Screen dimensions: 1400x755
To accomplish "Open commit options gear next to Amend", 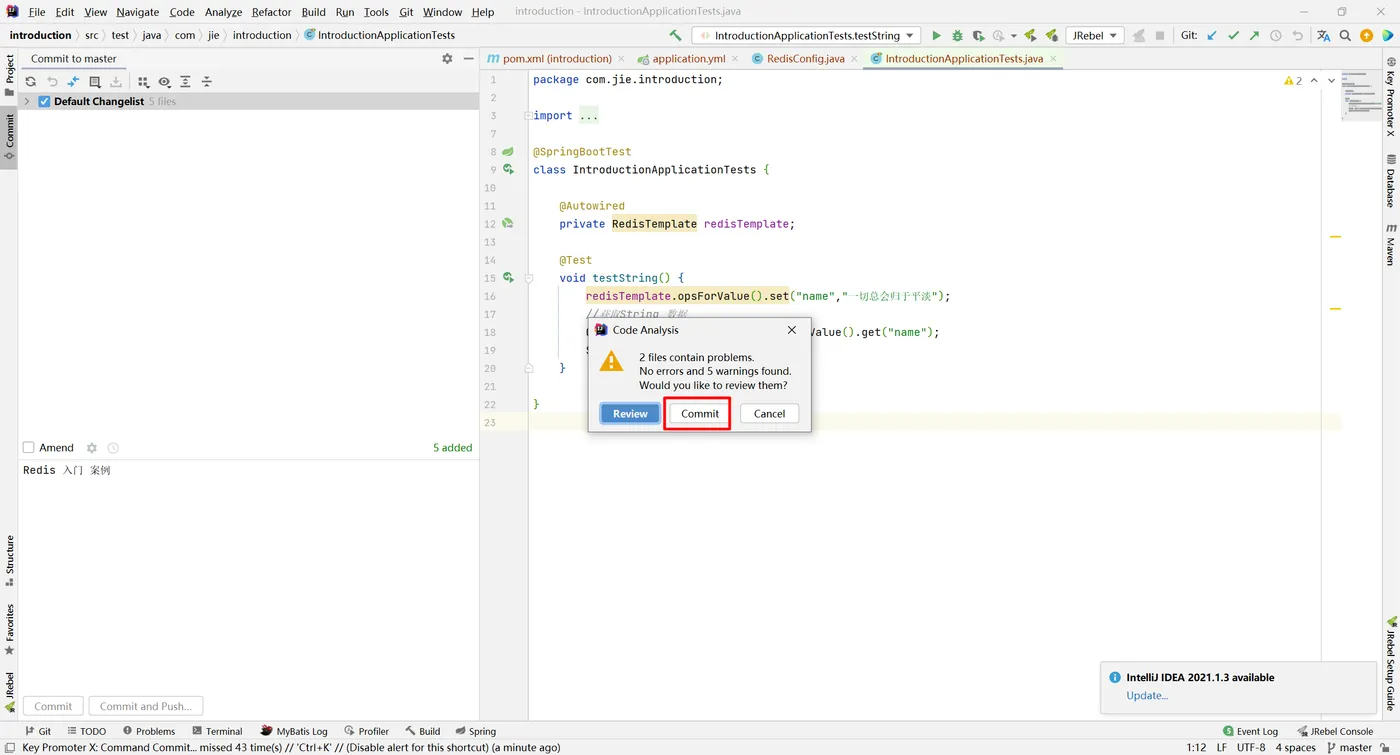I will point(92,448).
